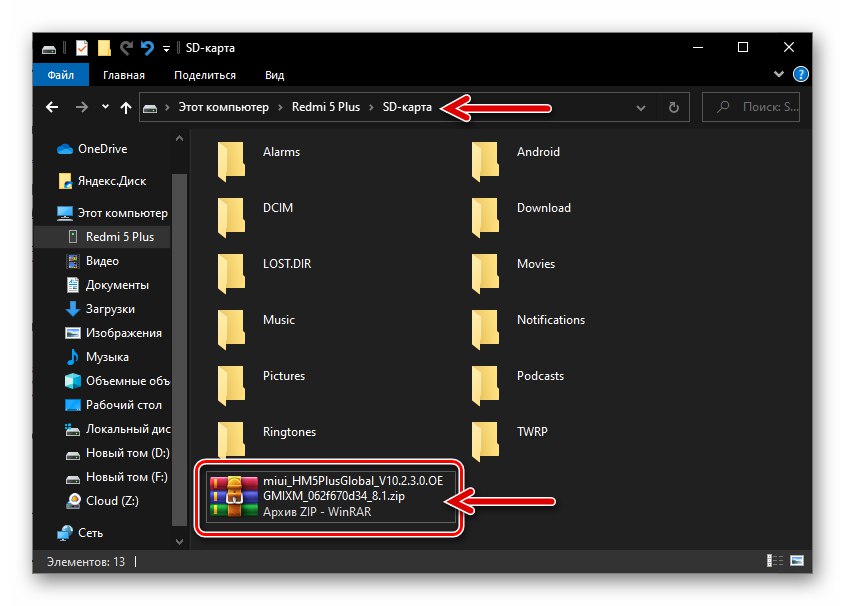Click the drive icon in address bar

[x=150, y=108]
